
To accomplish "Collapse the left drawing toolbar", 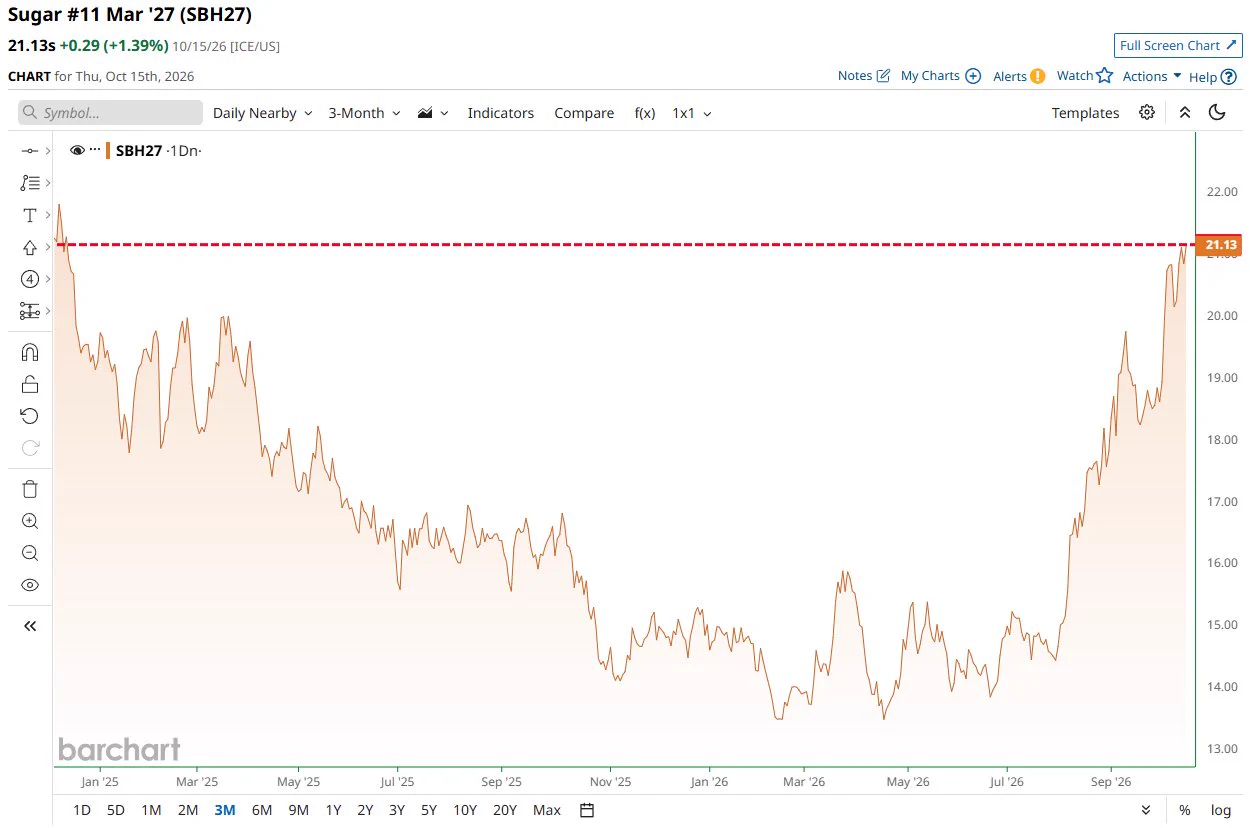I will [x=30, y=626].
